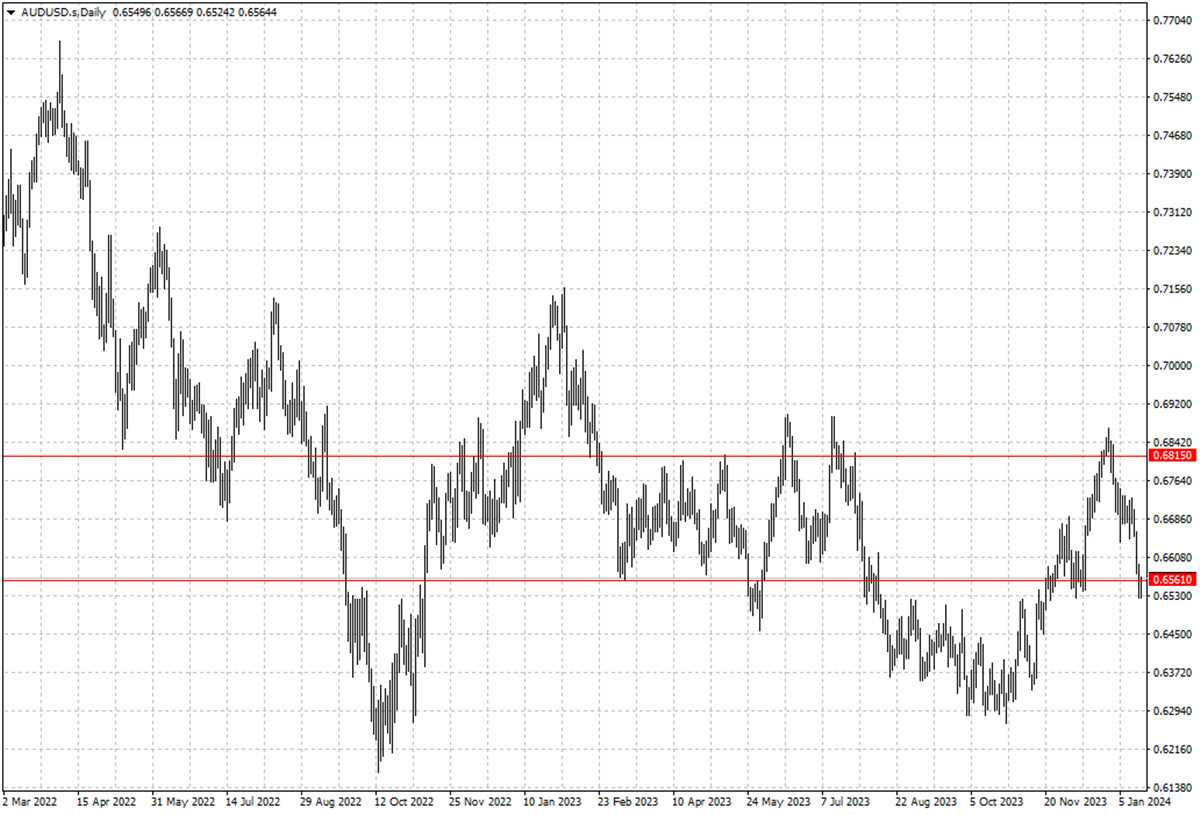Viewport: 1200px width, 815px height.
Task: Pick the 14 Jul 2022 date marker
Action: pos(255,802)
